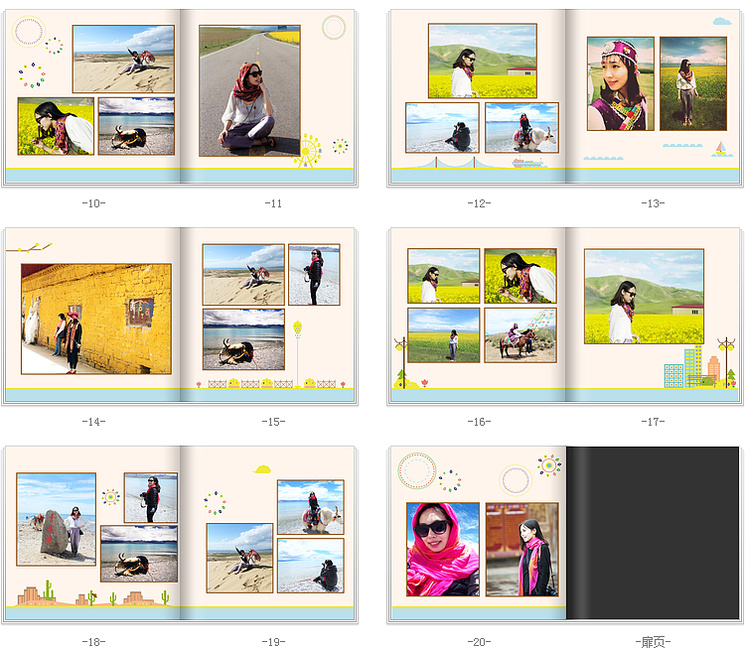Click the -15- page label

(x=273, y=422)
